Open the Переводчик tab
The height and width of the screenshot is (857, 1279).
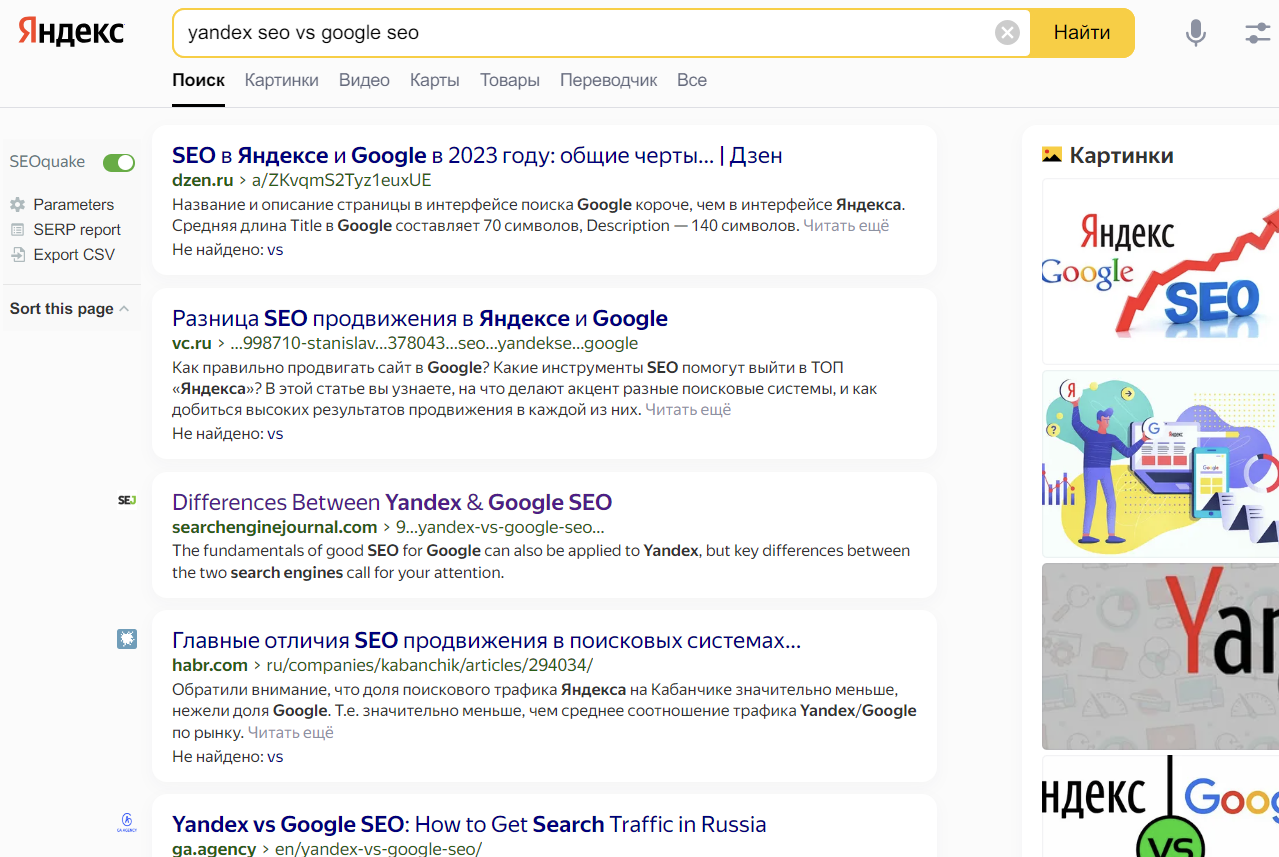(608, 80)
